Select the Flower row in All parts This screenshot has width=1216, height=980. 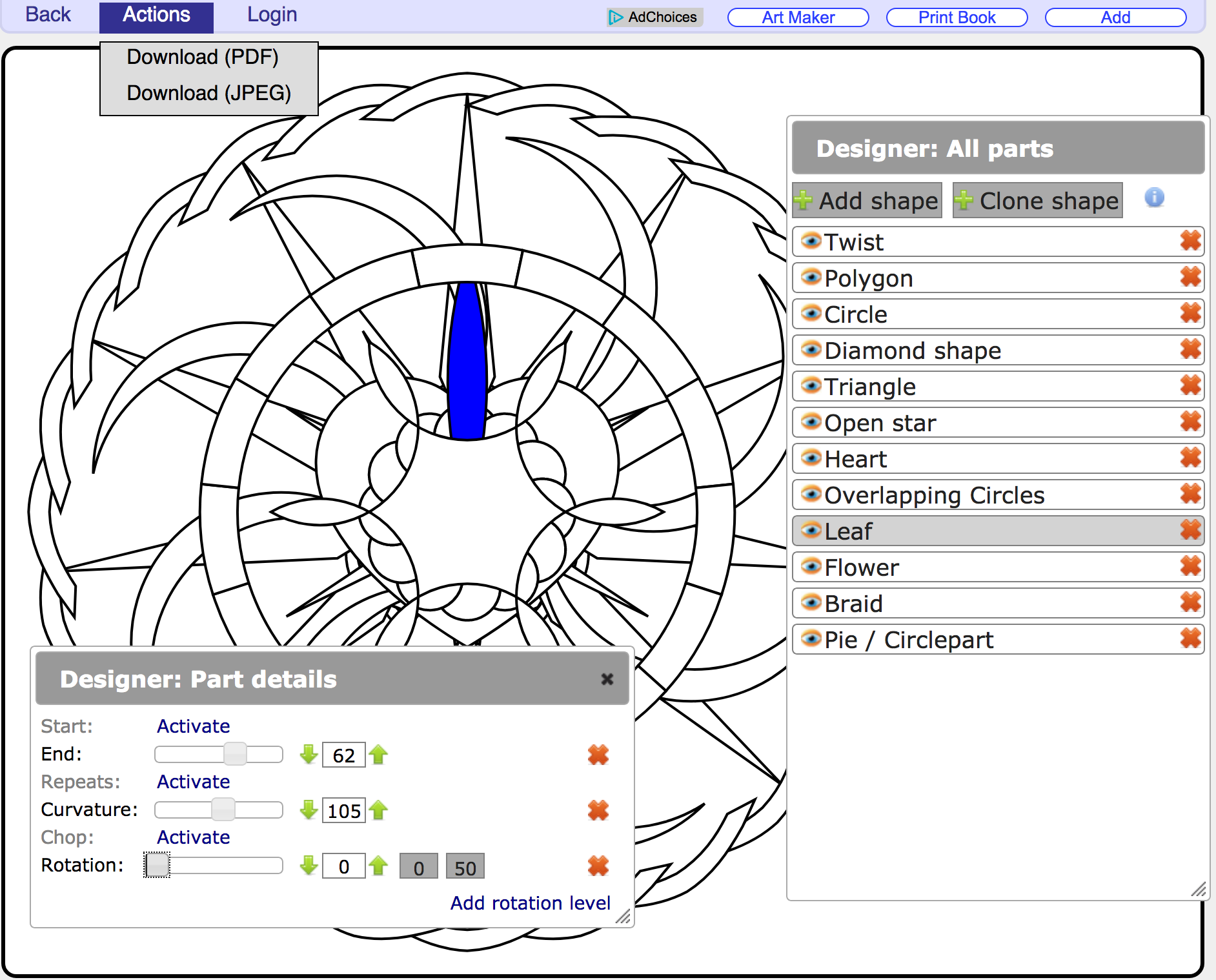(998, 567)
